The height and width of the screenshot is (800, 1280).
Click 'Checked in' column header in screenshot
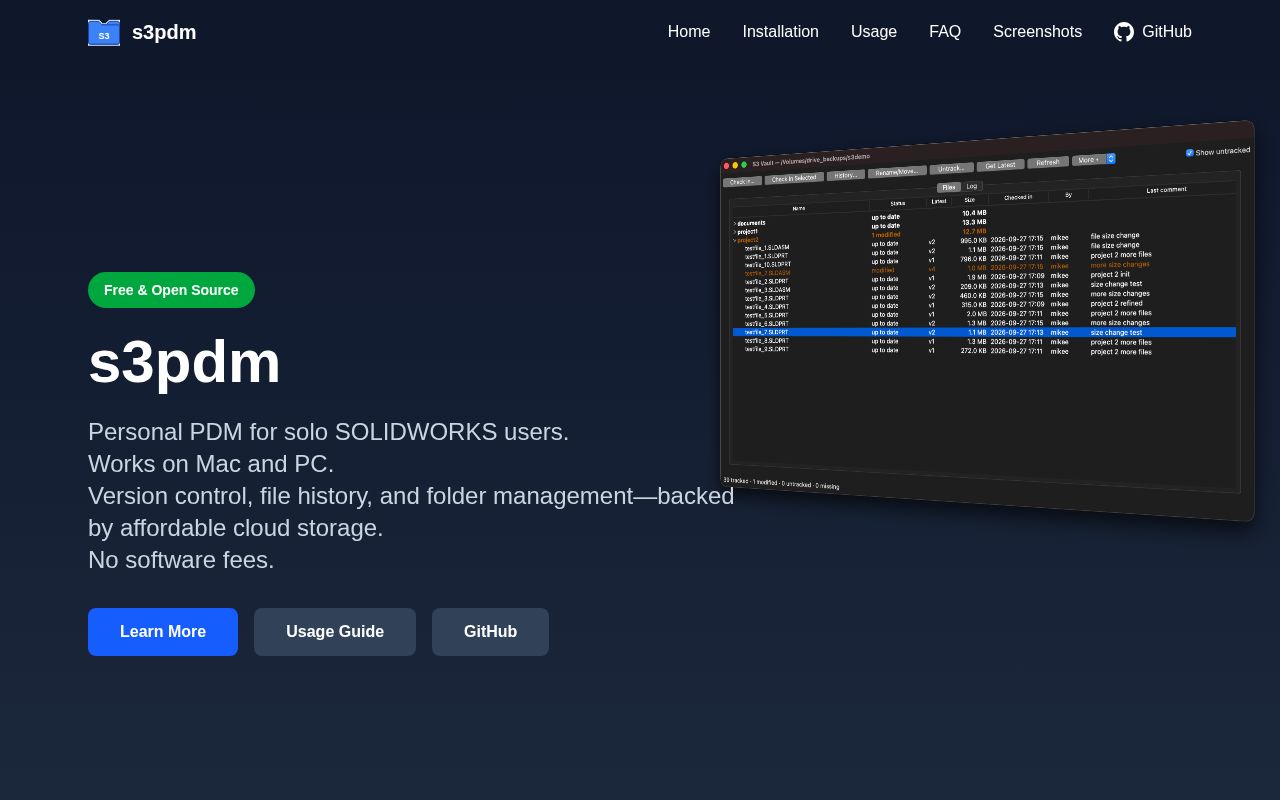1018,197
